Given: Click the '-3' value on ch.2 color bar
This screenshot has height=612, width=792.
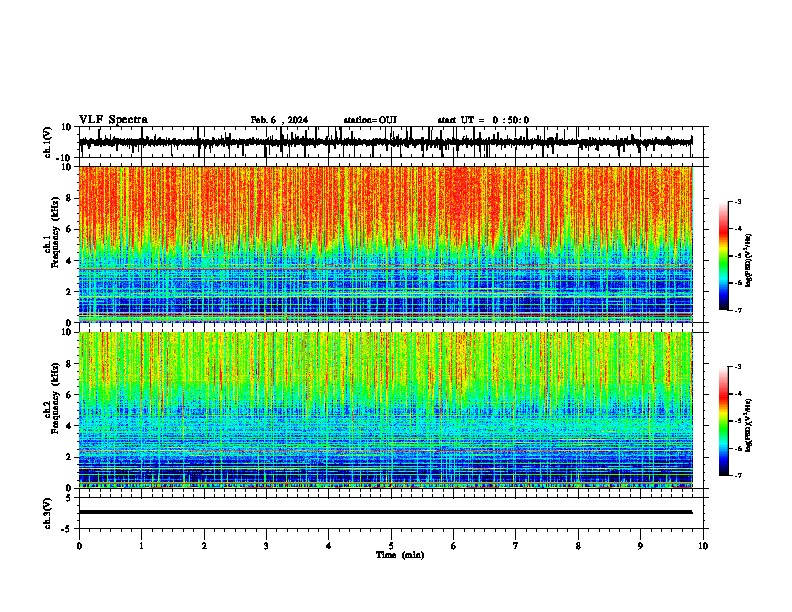Looking at the screenshot, I should (738, 367).
